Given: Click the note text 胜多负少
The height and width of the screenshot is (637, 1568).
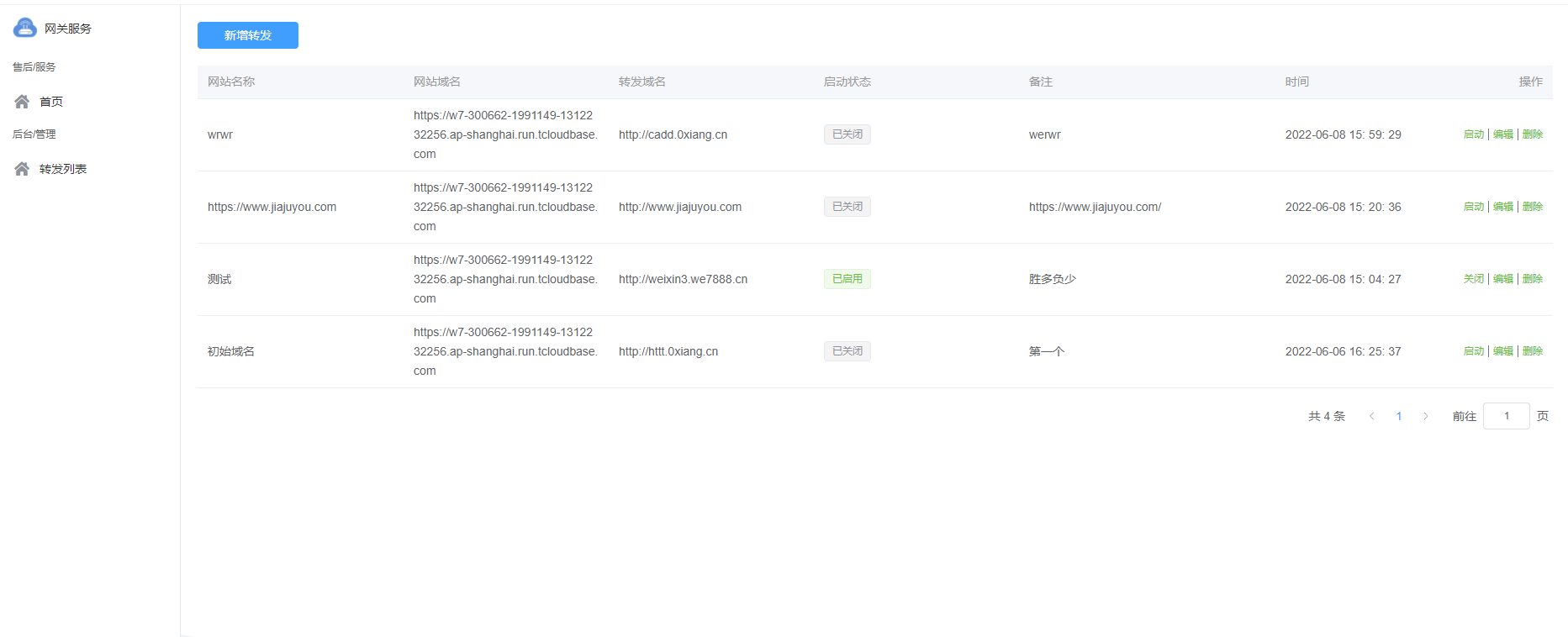Looking at the screenshot, I should pyautogui.click(x=1053, y=279).
